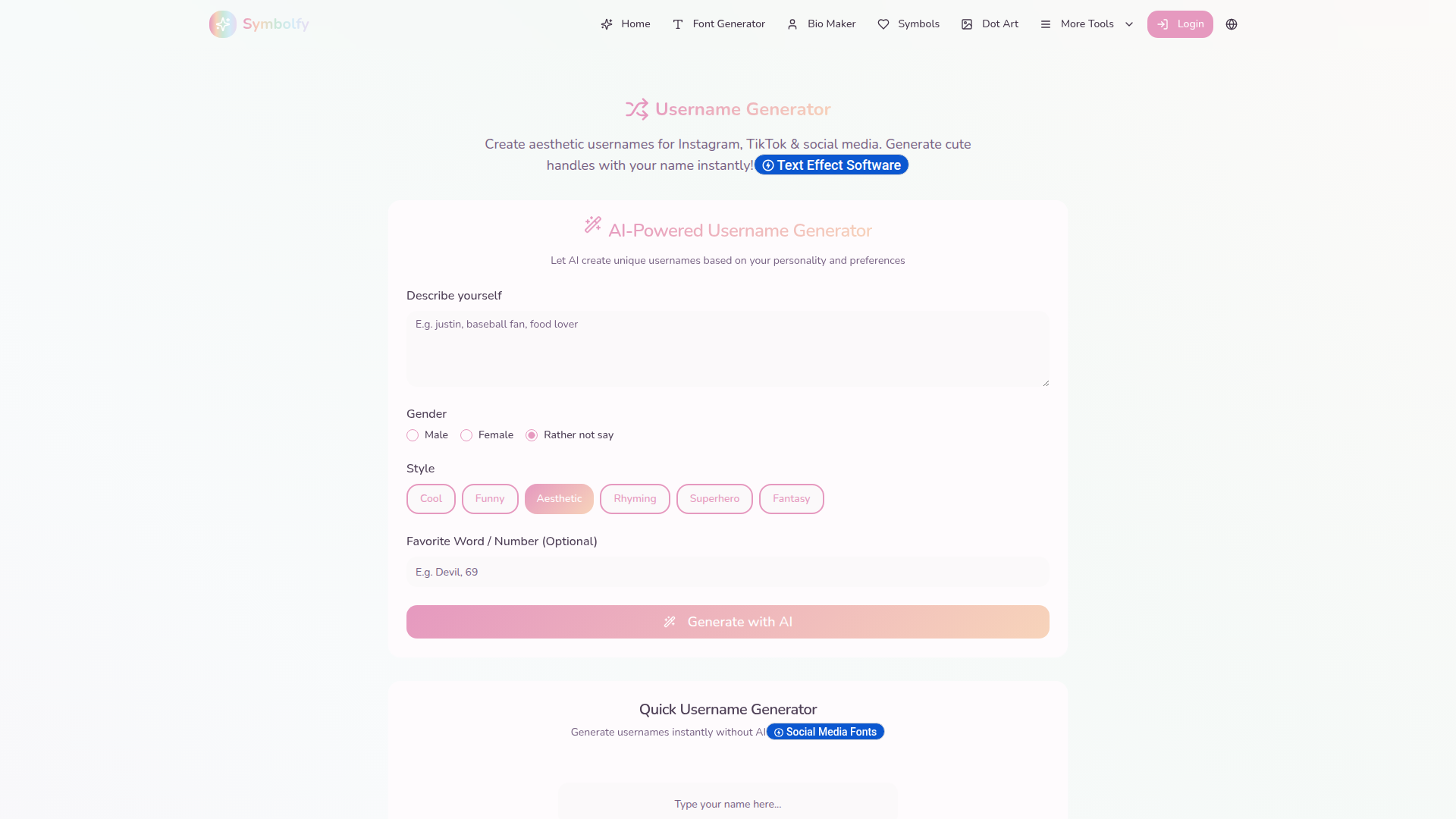Screen dimensions: 1456x819
Task: Click the heart icon for Symbols
Action: tap(883, 24)
